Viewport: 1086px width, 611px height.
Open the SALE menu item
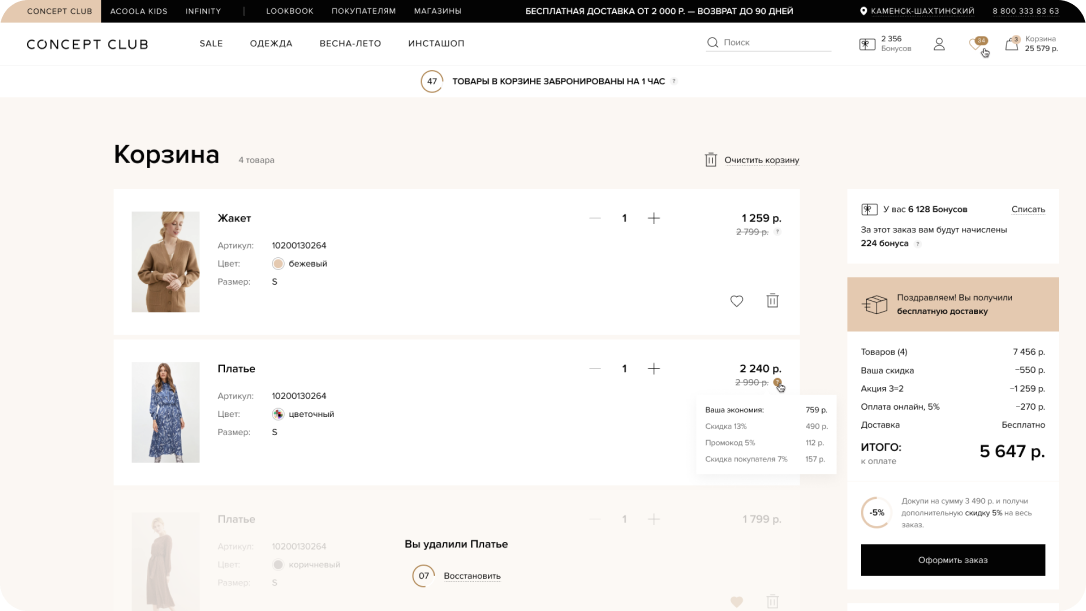point(211,43)
